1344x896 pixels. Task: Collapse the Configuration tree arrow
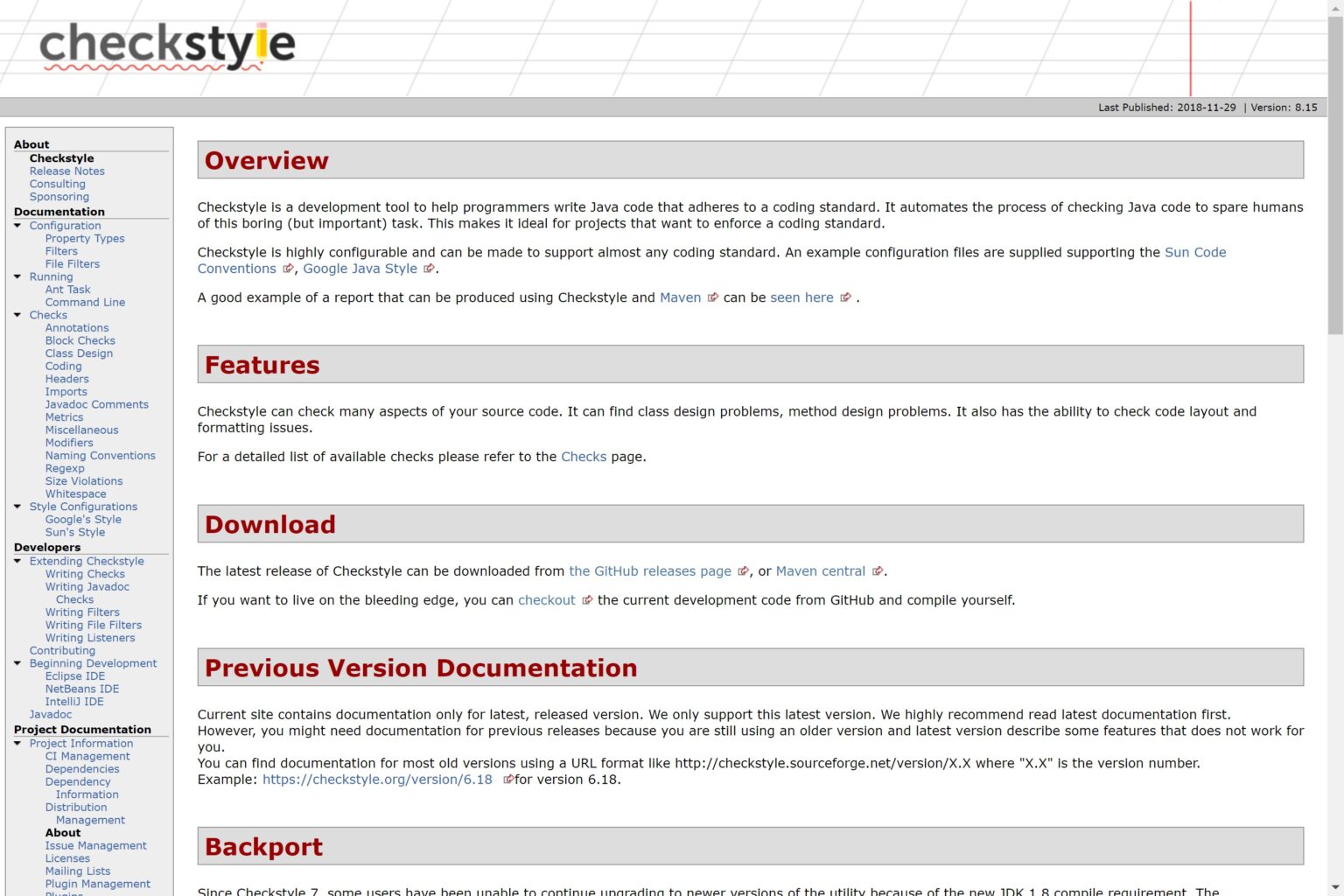(17, 226)
